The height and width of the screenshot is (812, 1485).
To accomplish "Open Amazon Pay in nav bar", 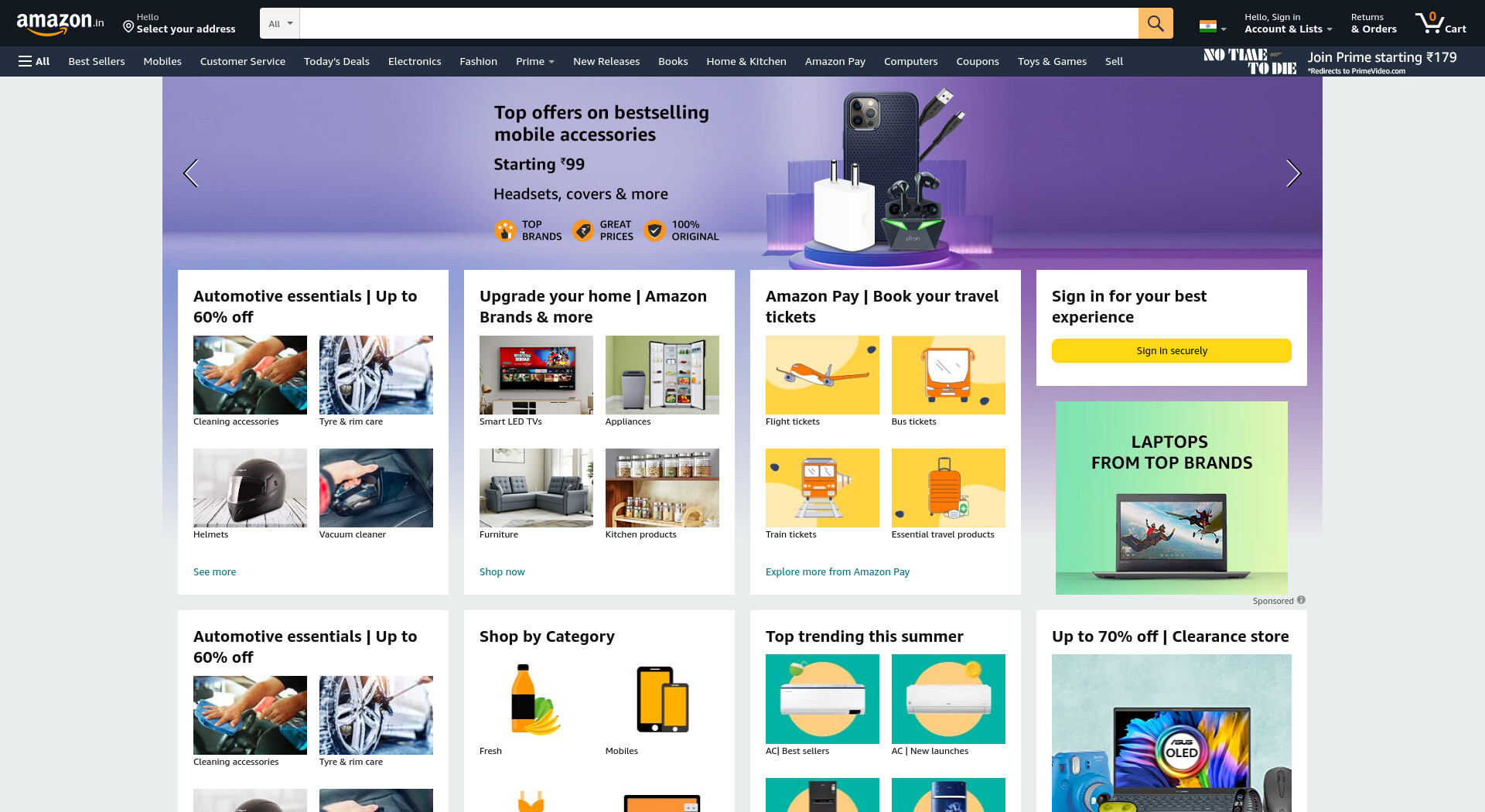I will tap(835, 61).
